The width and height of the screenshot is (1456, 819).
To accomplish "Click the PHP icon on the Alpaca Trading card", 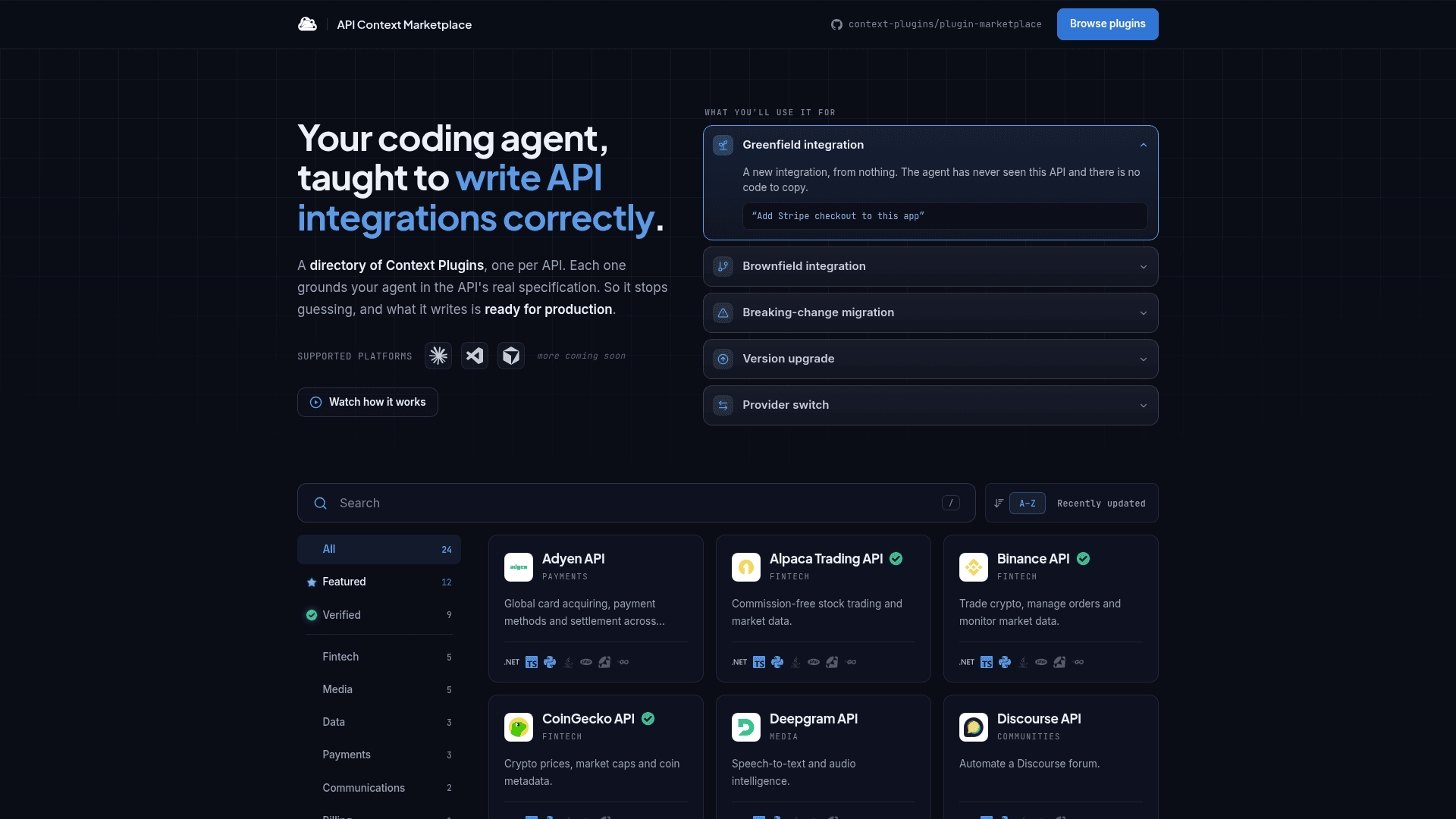I will [814, 662].
